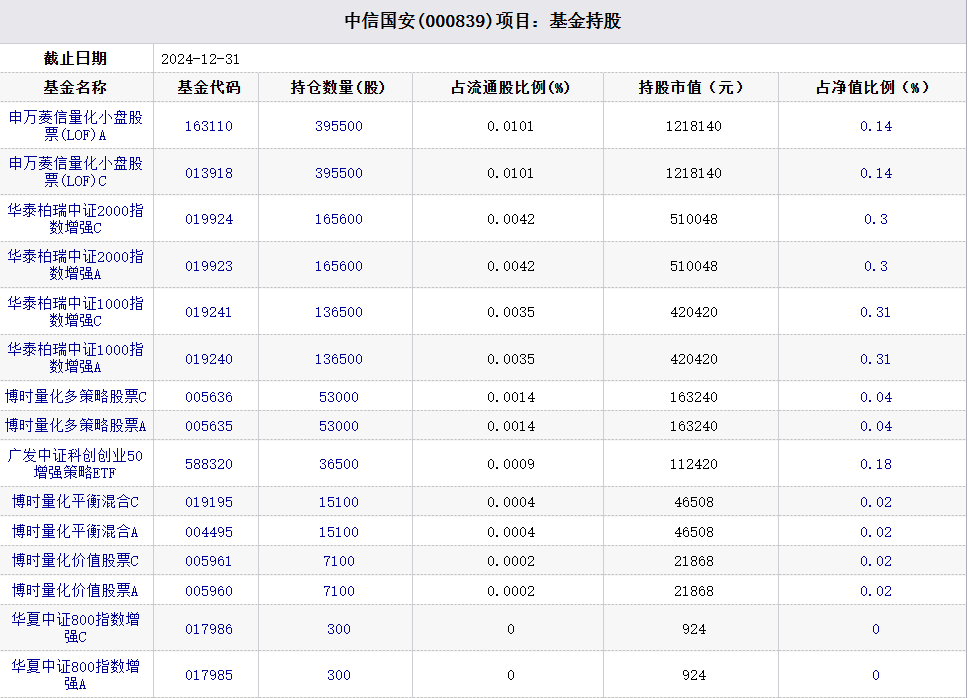Screen dimensions: 968x698
Task: Click fund code 163110
Action: [x=209, y=126]
